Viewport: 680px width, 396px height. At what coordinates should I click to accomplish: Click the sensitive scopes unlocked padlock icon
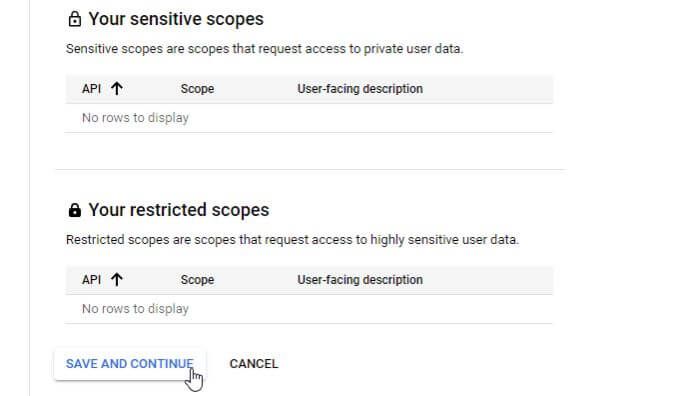pos(75,19)
